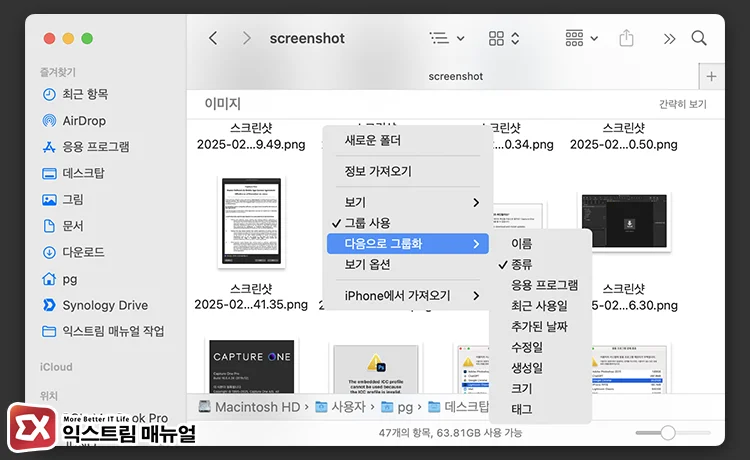
Task: Go forward with the right chevron button
Action: [x=246, y=38]
